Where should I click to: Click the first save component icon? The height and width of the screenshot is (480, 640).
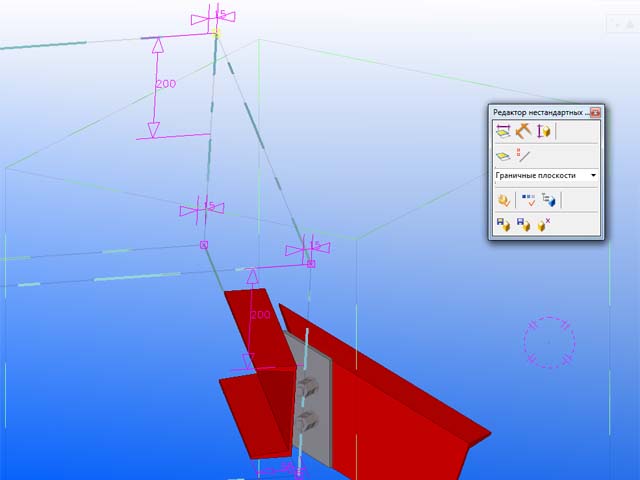pyautogui.click(x=504, y=226)
